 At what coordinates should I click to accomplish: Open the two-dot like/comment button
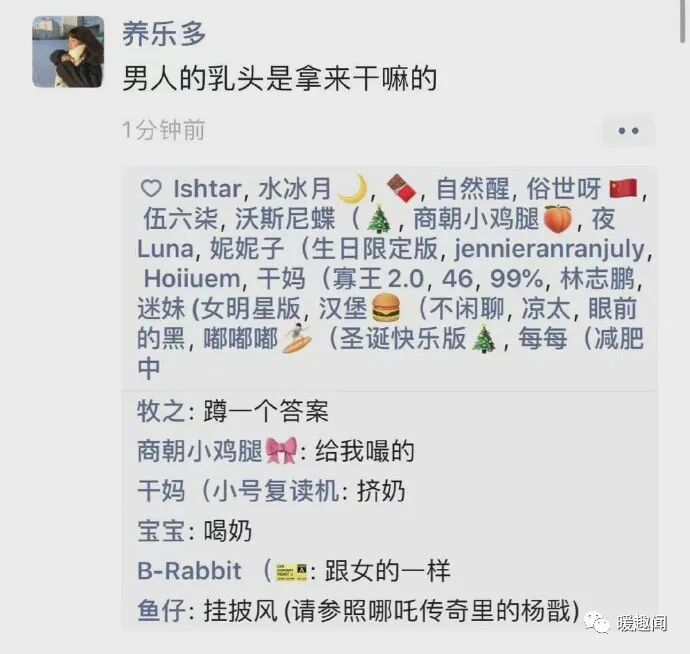click(x=628, y=131)
